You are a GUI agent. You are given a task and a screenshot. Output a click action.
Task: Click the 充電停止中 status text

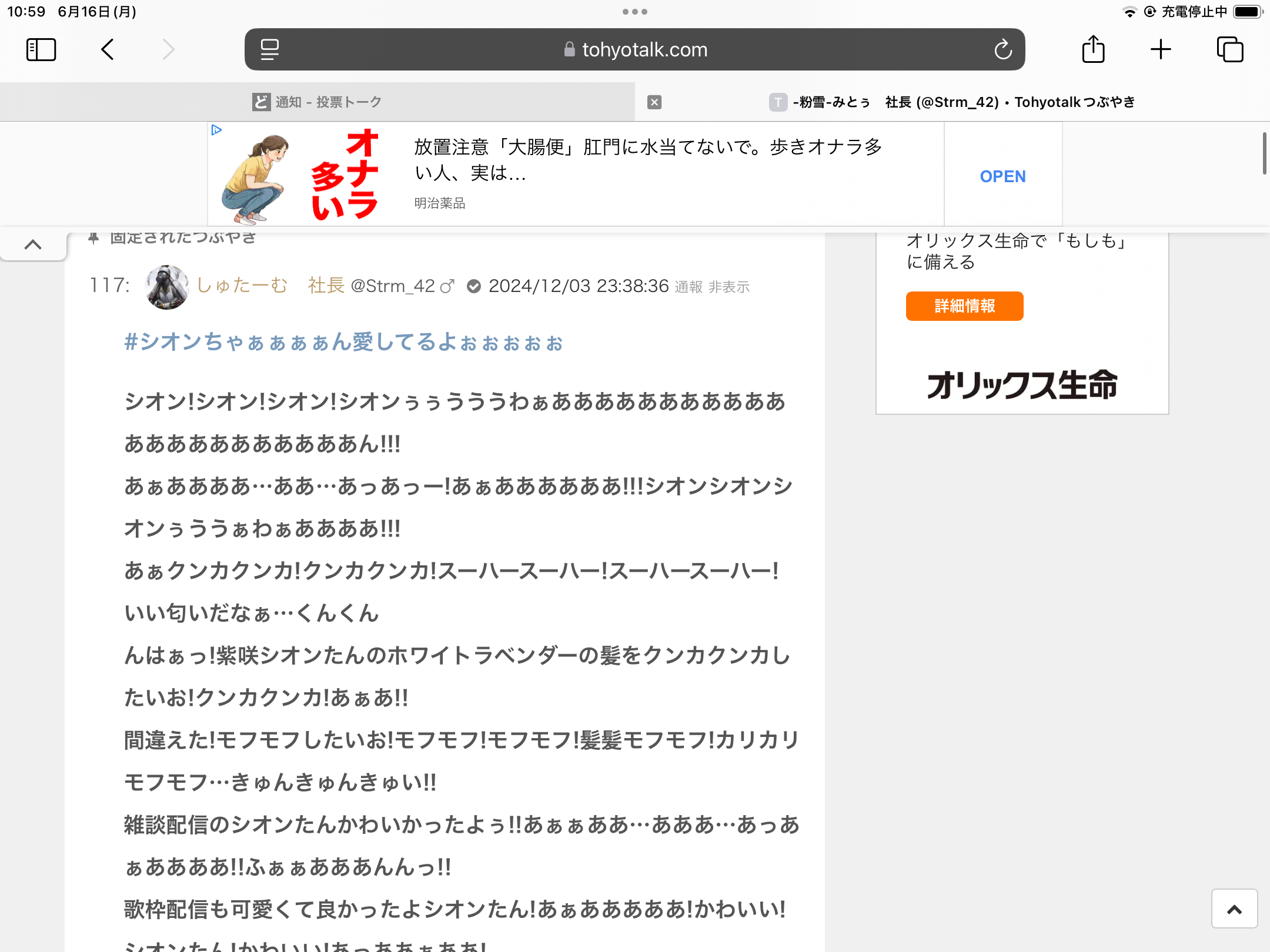[x=1194, y=12]
